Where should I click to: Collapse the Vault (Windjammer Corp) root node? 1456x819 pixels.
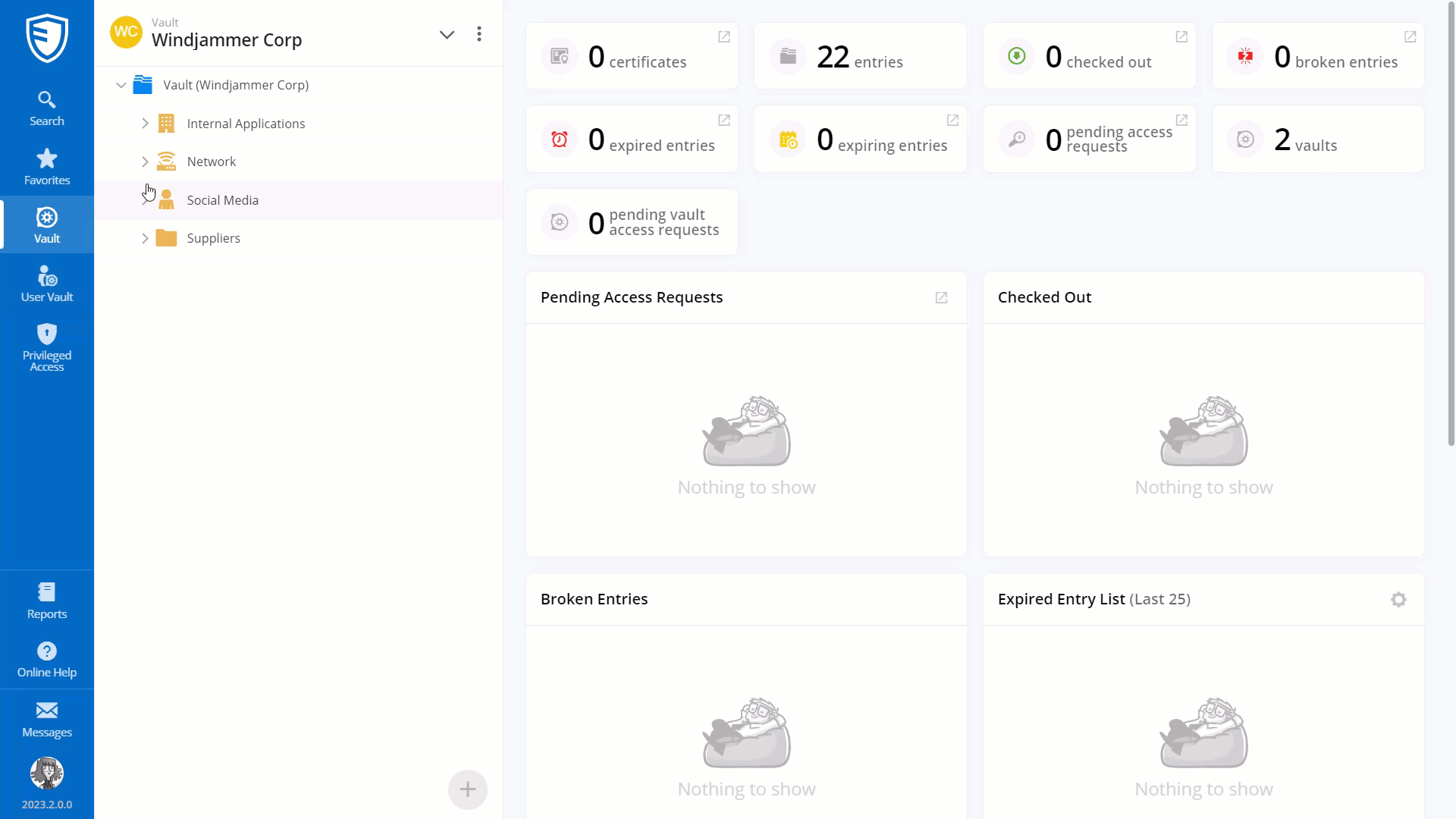pyautogui.click(x=121, y=85)
